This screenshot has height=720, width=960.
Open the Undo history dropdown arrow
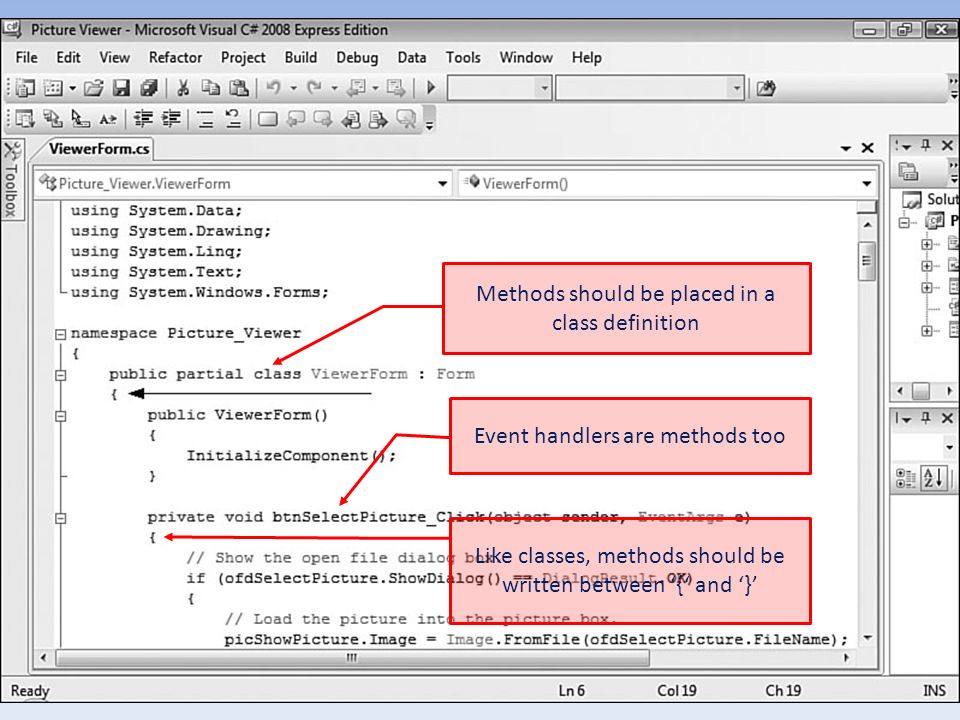293,88
